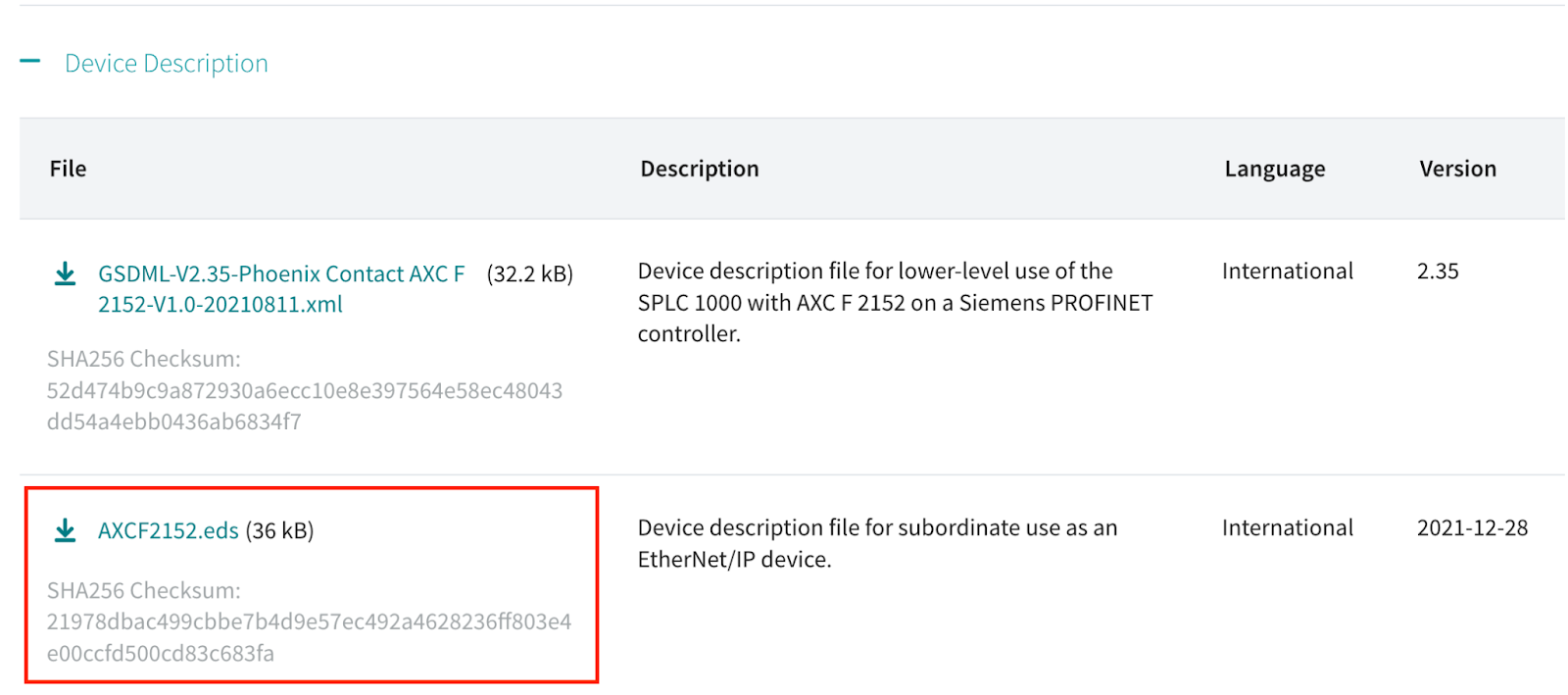Click the version 2.35 cell
Viewport: 1568px width, 695px height.
(x=1438, y=271)
